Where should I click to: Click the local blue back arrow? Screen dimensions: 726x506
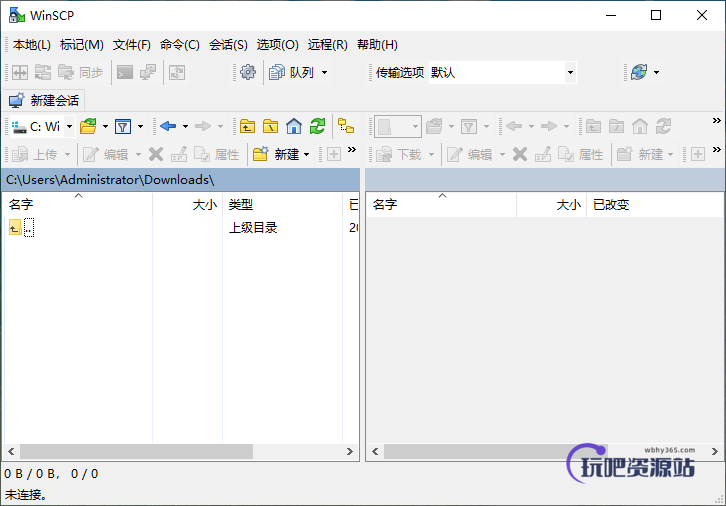tap(168, 126)
